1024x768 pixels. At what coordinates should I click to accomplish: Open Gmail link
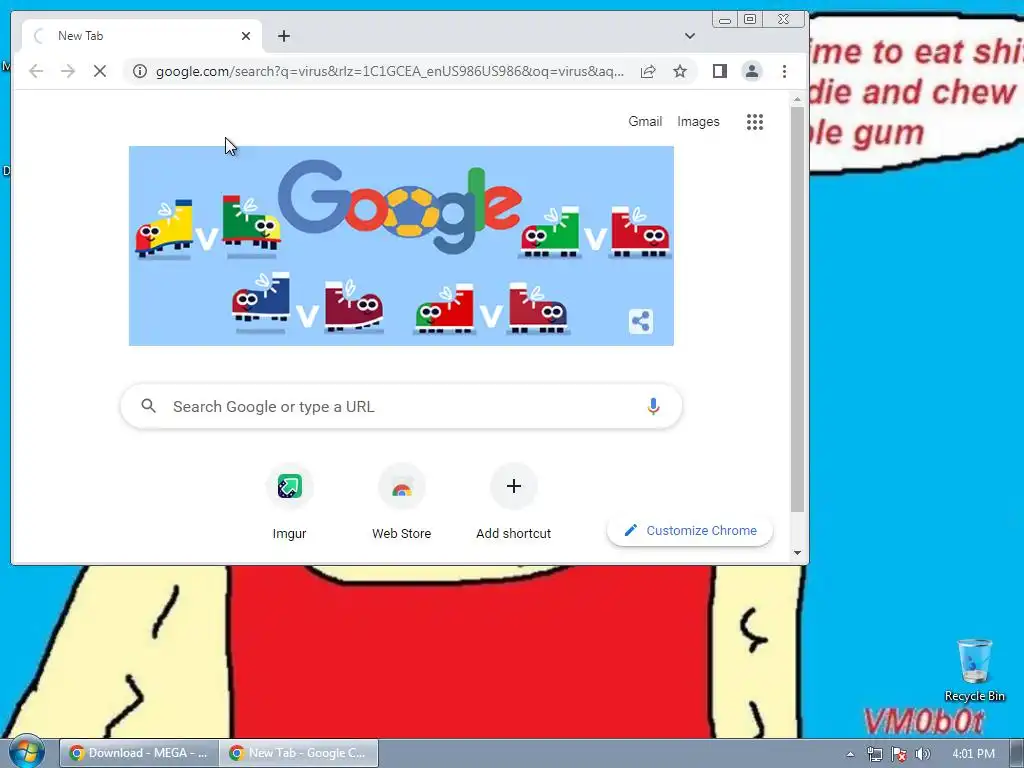[x=645, y=121]
